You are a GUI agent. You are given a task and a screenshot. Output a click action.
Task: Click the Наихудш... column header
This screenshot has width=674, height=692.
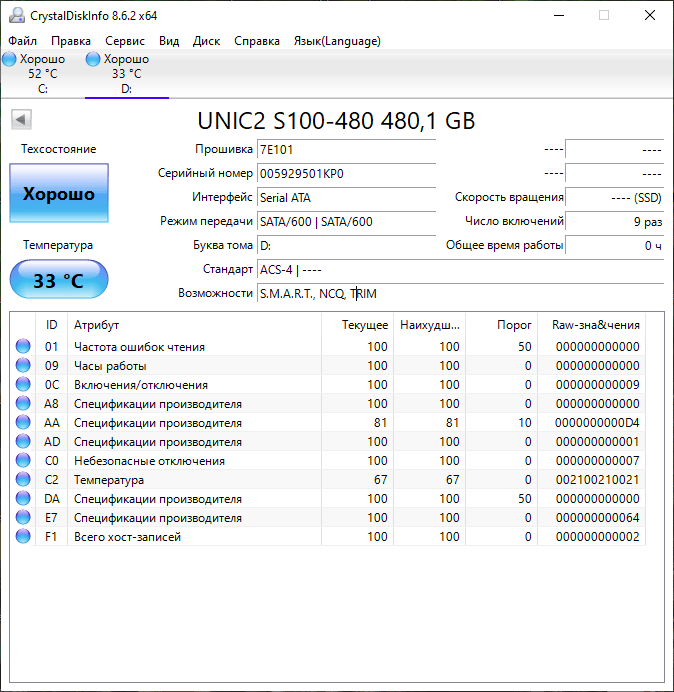429,325
